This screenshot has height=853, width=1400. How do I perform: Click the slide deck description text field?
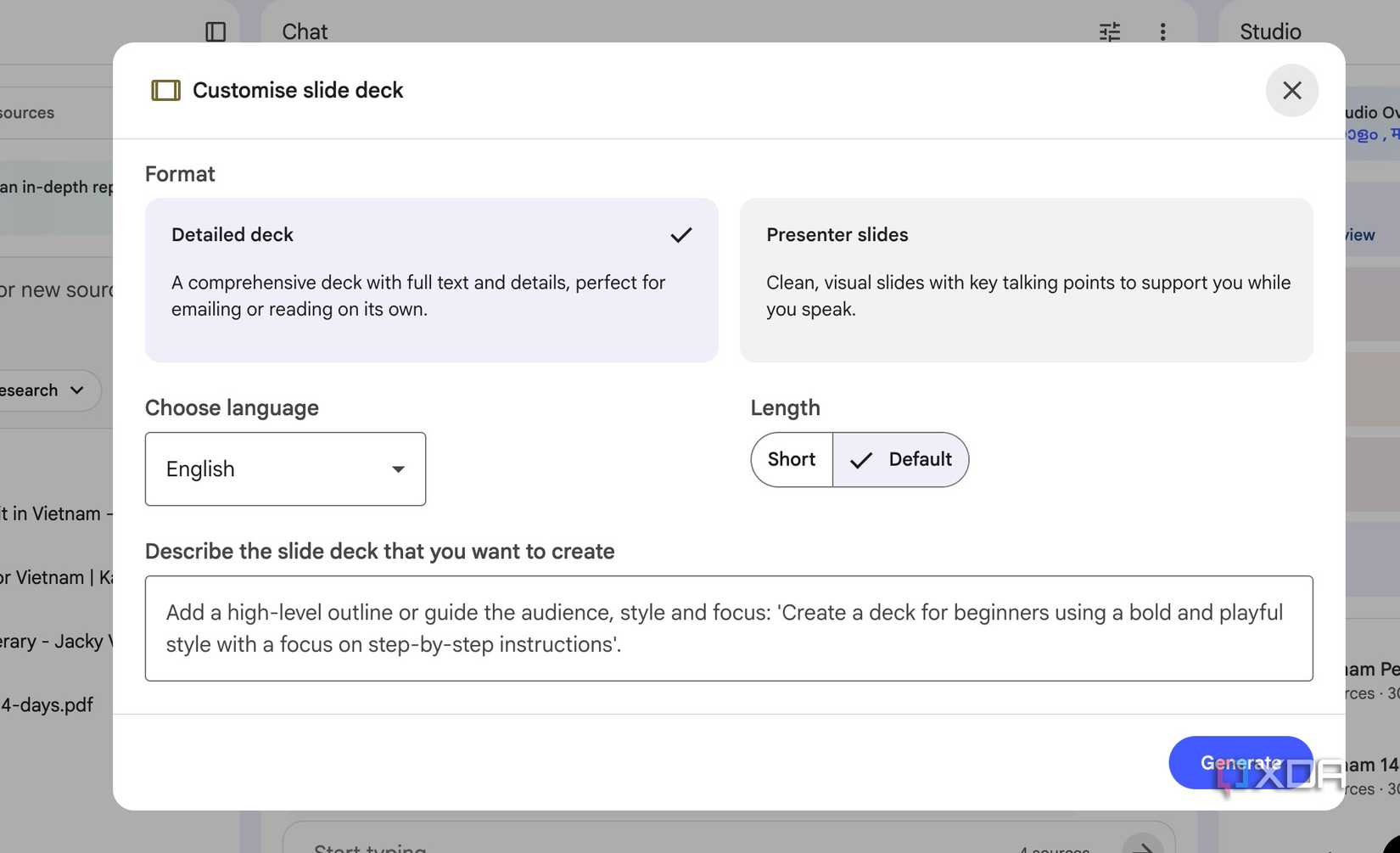tap(728, 628)
